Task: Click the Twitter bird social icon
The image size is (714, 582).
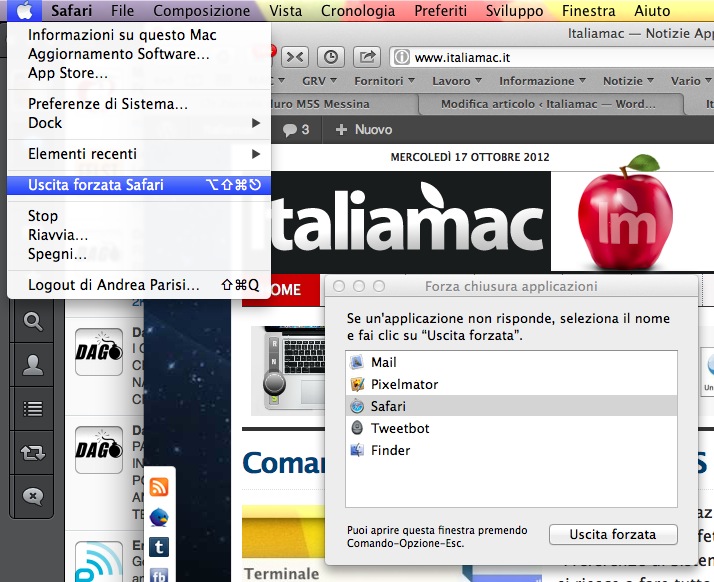Action: coord(159,518)
